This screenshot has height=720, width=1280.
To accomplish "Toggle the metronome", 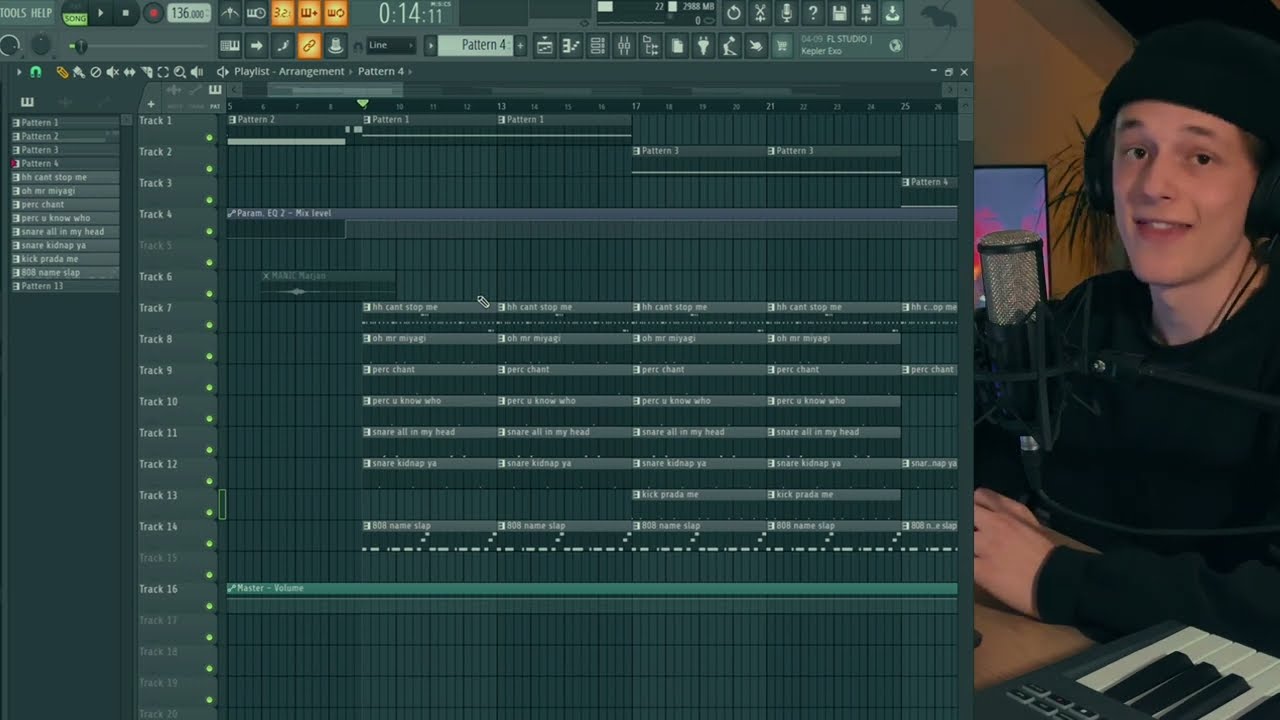I will (x=230, y=13).
